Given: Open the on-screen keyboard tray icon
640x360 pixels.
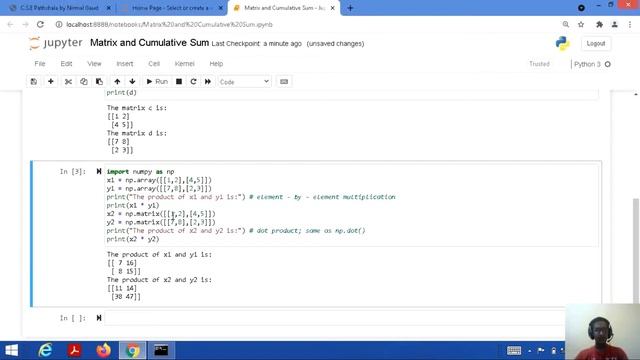Looking at the screenshot, I should coord(514,351).
